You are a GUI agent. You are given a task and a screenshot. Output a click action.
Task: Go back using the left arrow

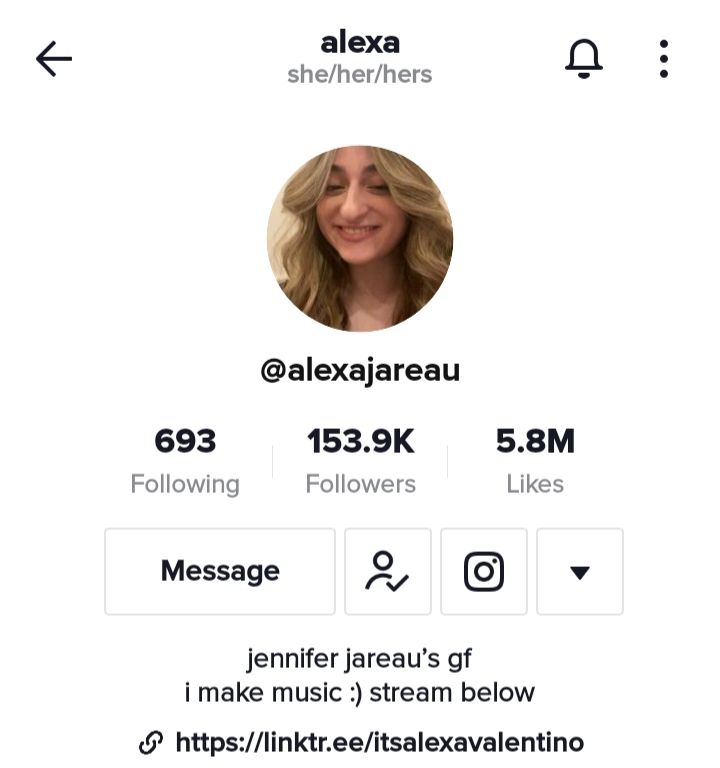click(x=54, y=59)
